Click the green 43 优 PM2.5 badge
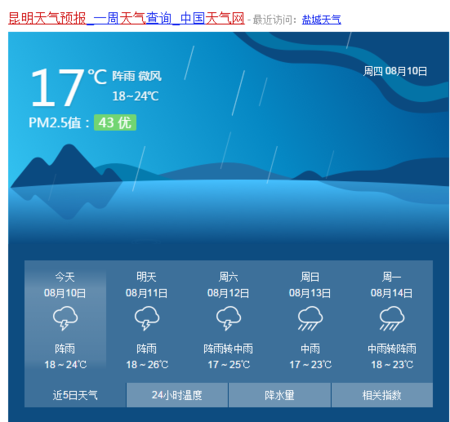The image size is (450, 422). tap(115, 122)
